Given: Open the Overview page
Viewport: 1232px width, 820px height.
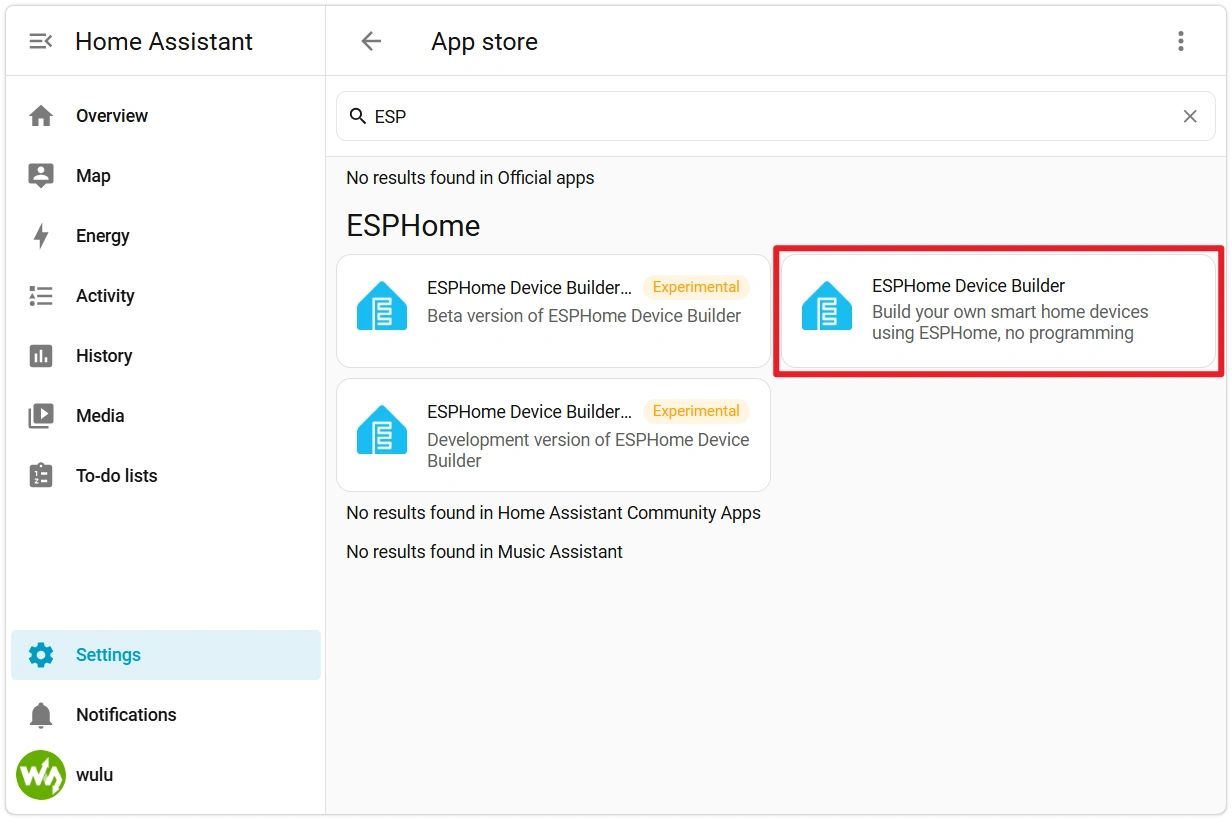Looking at the screenshot, I should pos(166,116).
